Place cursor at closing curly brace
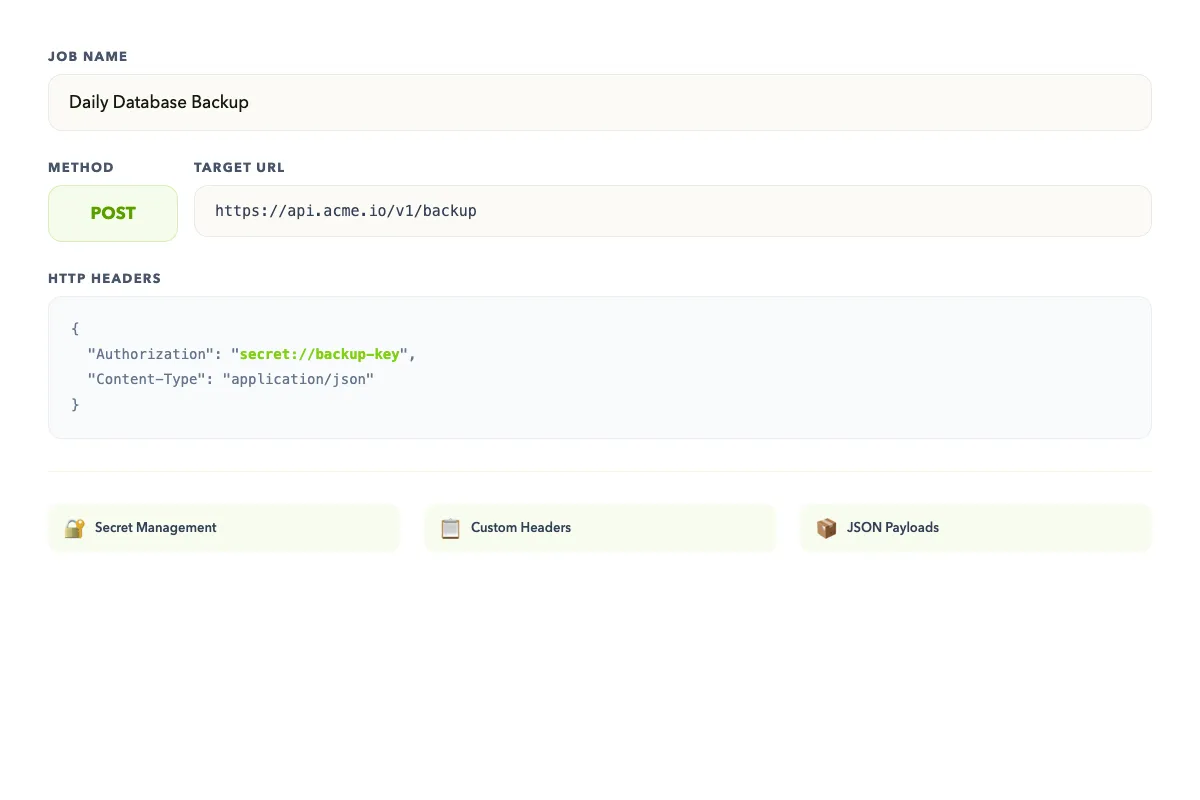 [75, 405]
